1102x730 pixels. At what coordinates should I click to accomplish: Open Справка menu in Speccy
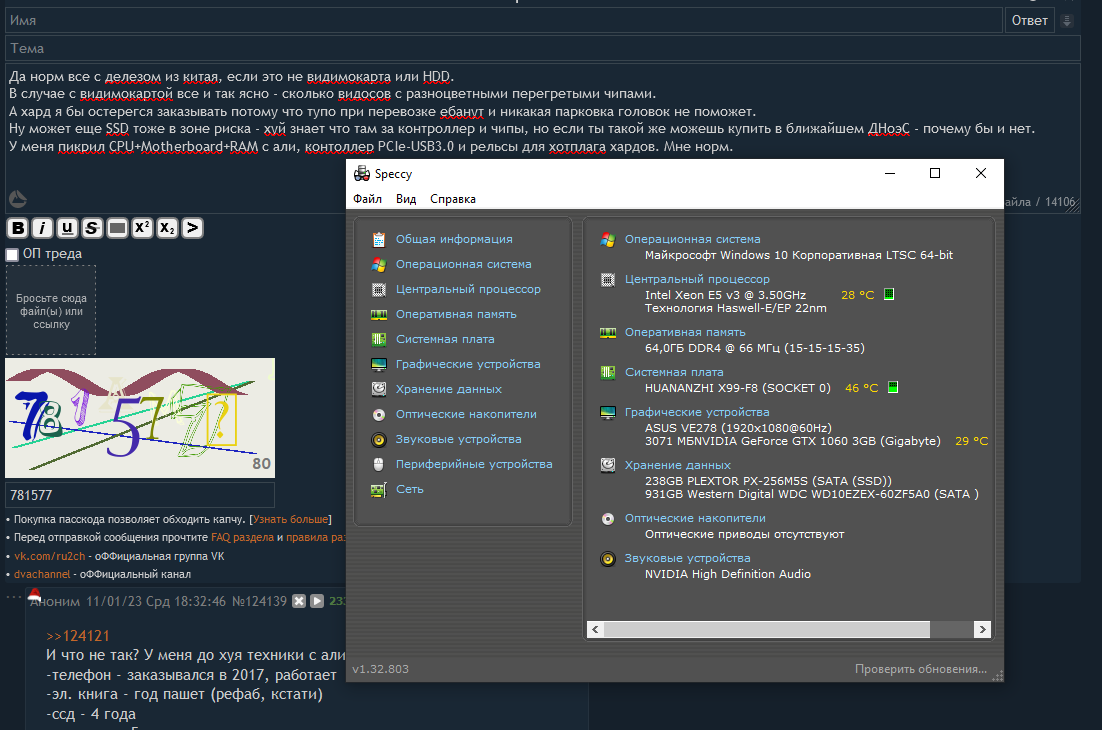point(453,199)
